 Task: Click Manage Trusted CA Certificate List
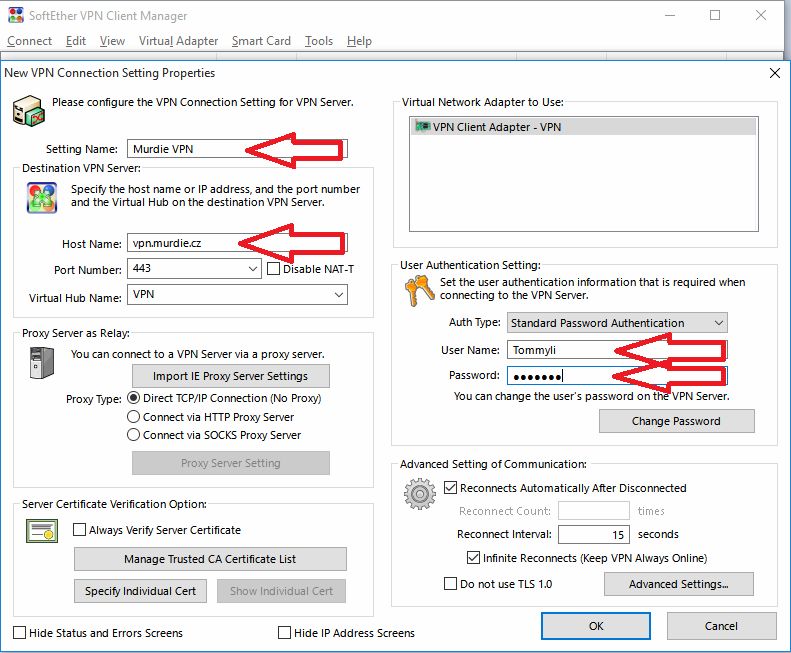[210, 559]
